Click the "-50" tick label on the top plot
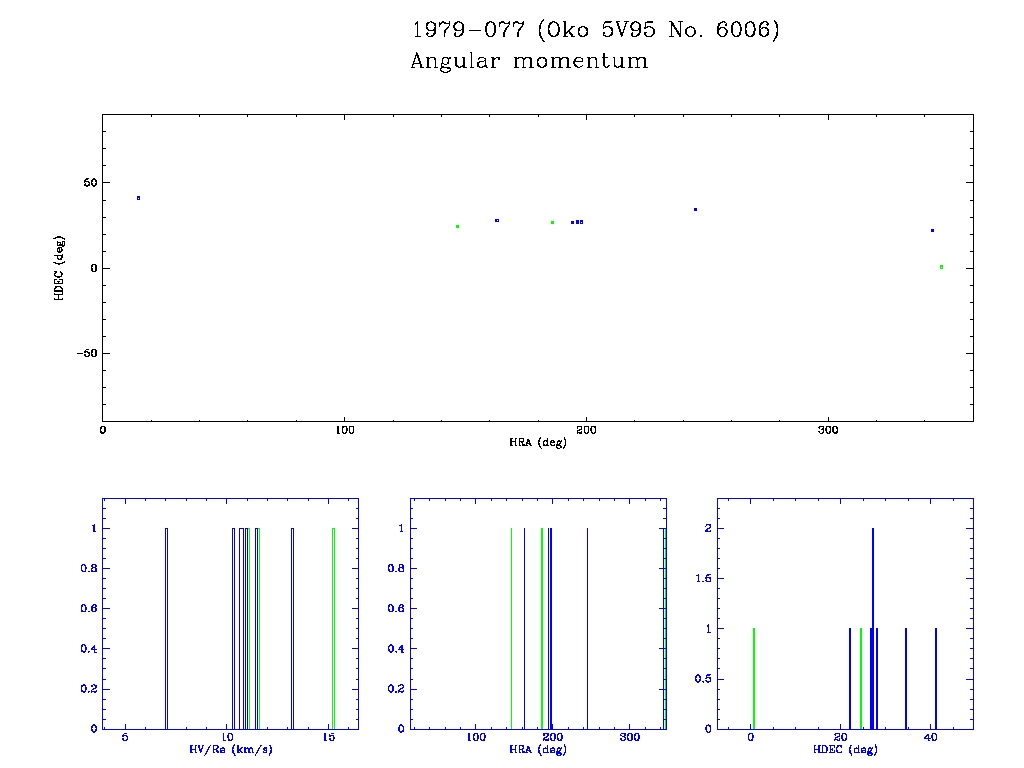 [x=87, y=353]
